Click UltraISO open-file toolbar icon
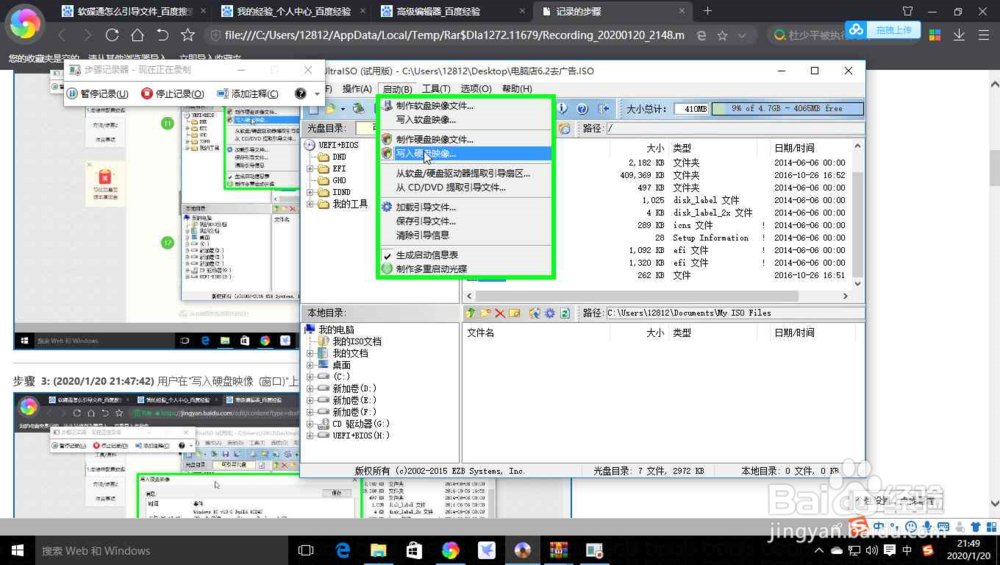This screenshot has width=1000, height=565. tap(330, 108)
